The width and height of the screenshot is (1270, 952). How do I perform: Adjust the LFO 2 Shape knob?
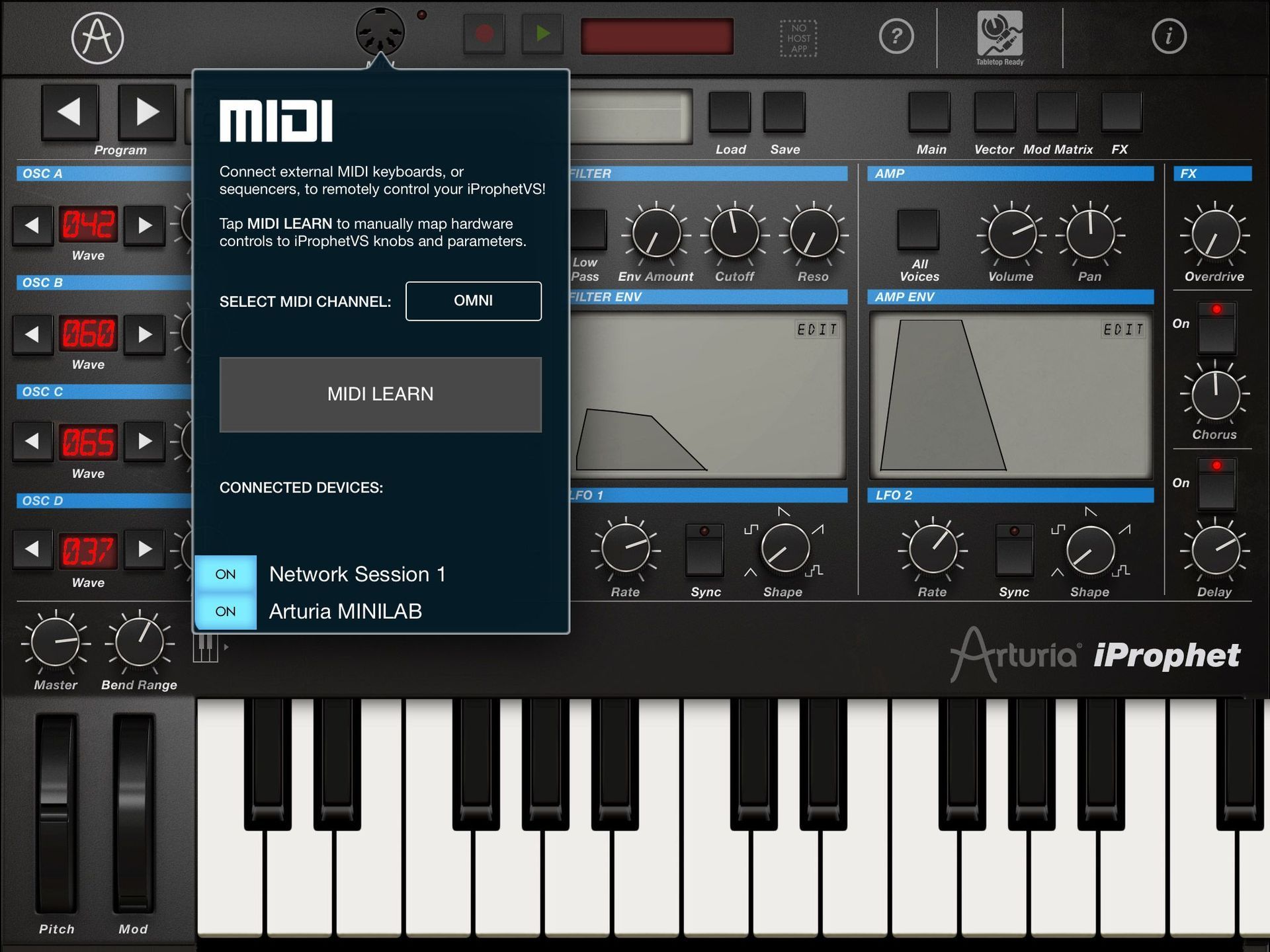[x=1090, y=550]
